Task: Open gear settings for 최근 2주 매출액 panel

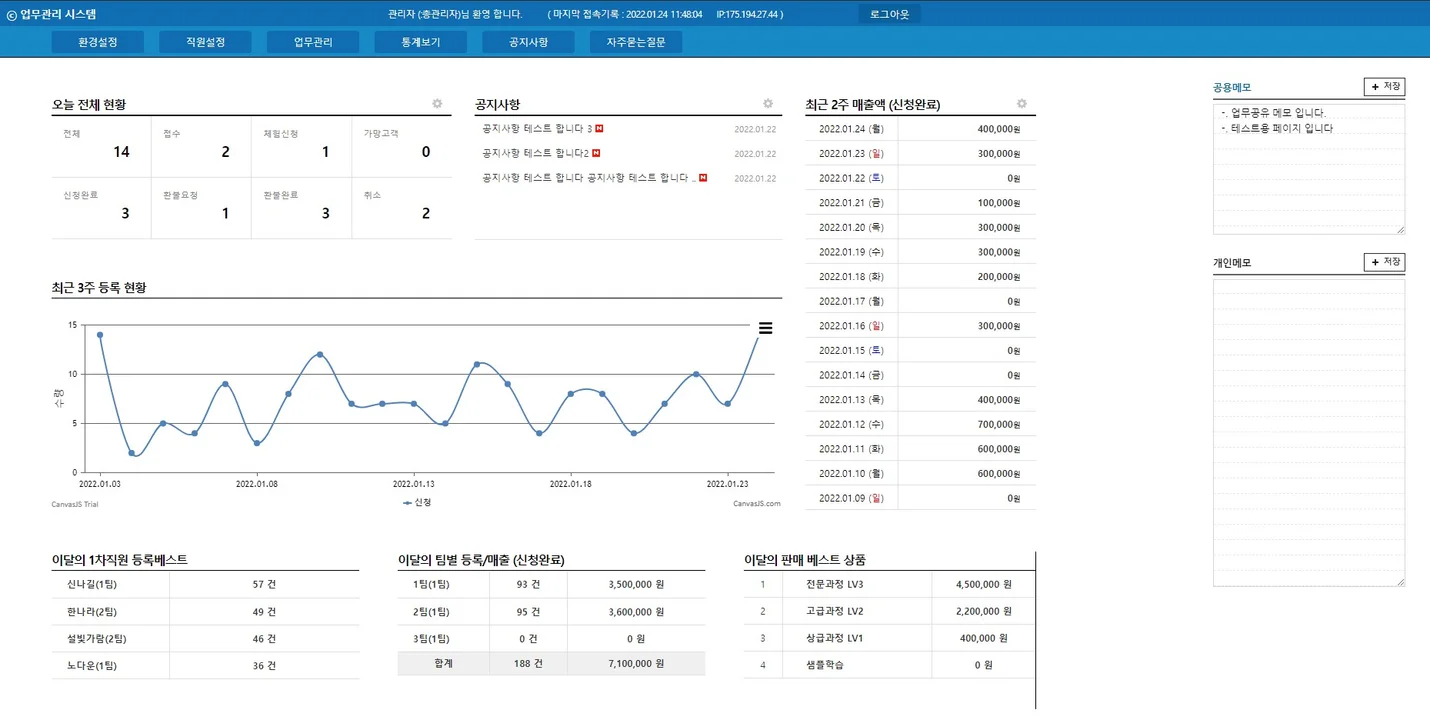Action: click(1022, 104)
